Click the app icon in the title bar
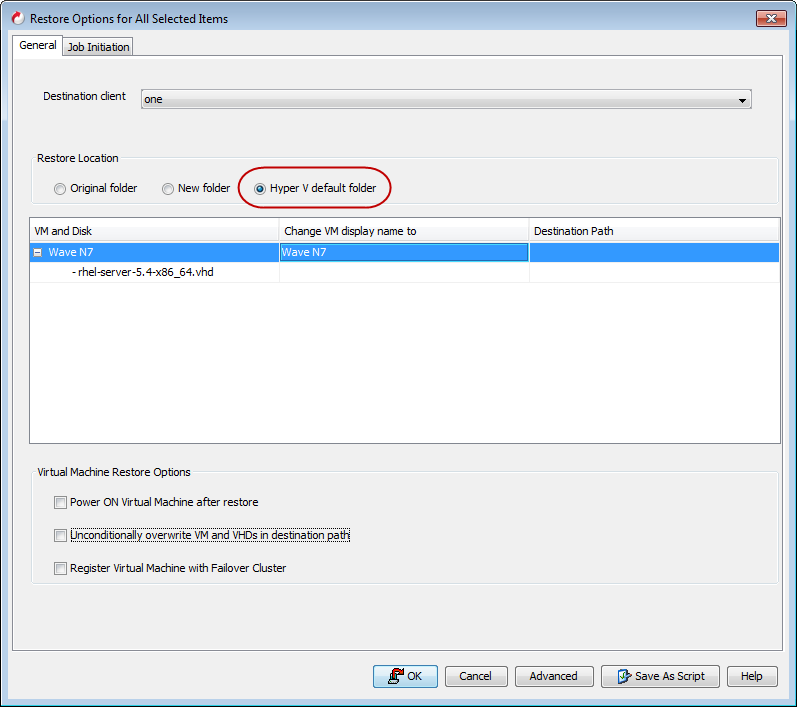Image resolution: width=797 pixels, height=707 pixels. click(17, 18)
